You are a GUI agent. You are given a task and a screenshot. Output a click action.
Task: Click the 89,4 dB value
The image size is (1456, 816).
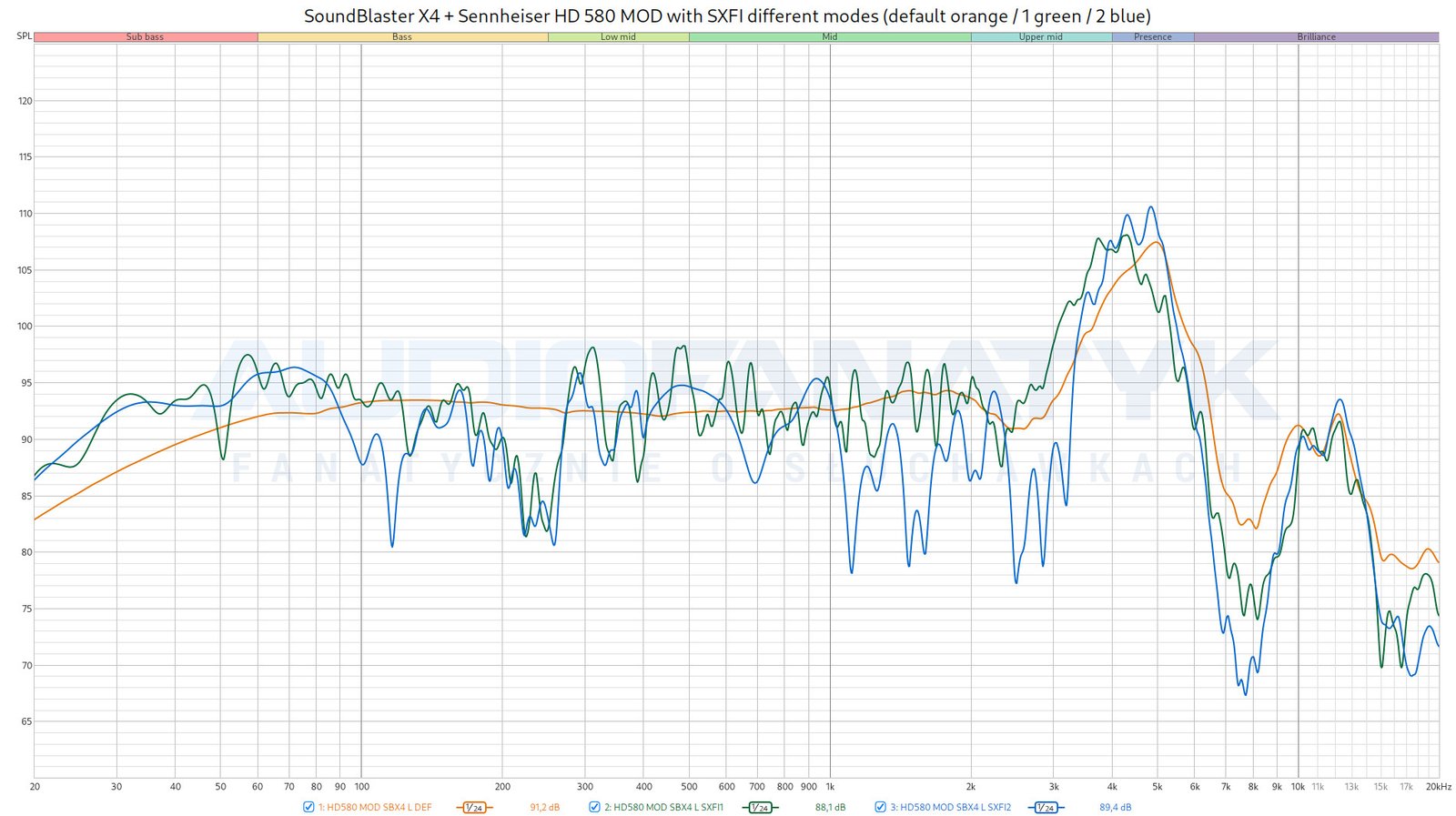[1116, 807]
